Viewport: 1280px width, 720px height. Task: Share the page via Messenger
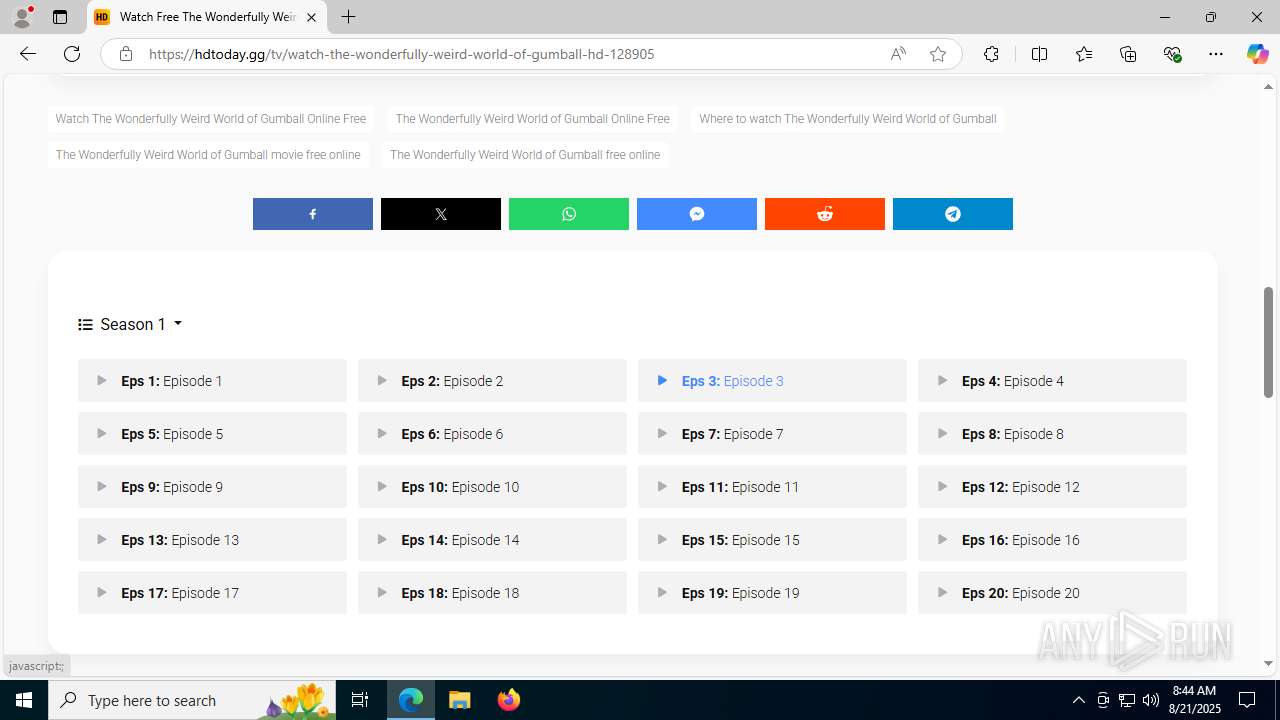click(x=697, y=214)
